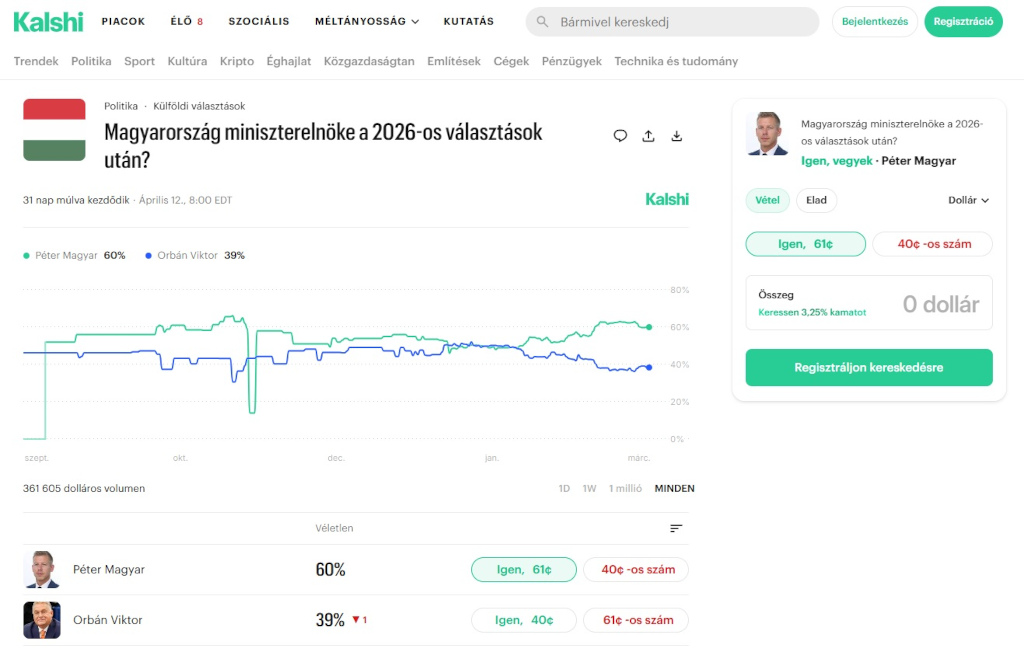Click the share upload icon
This screenshot has width=1024, height=652.
click(648, 136)
